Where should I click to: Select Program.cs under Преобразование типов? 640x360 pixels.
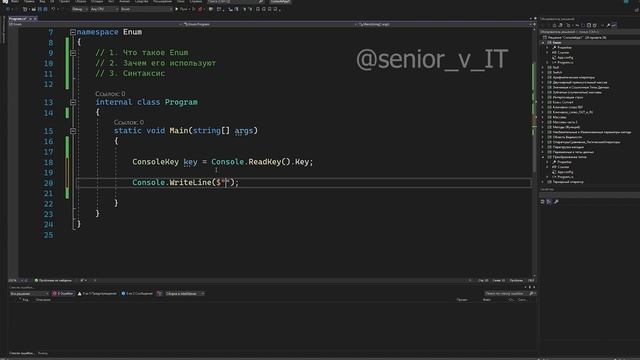coord(565,177)
